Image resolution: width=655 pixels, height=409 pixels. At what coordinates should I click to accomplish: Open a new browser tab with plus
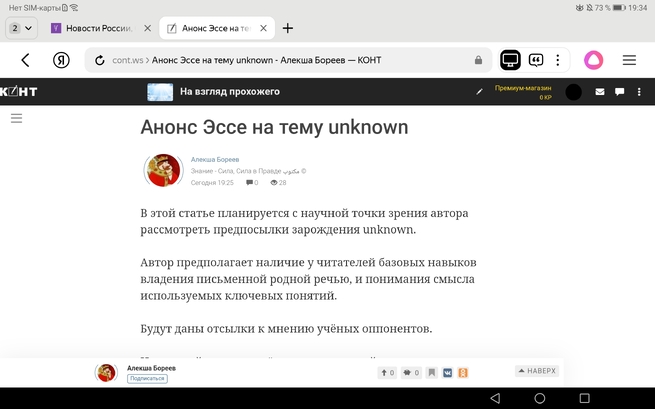288,28
